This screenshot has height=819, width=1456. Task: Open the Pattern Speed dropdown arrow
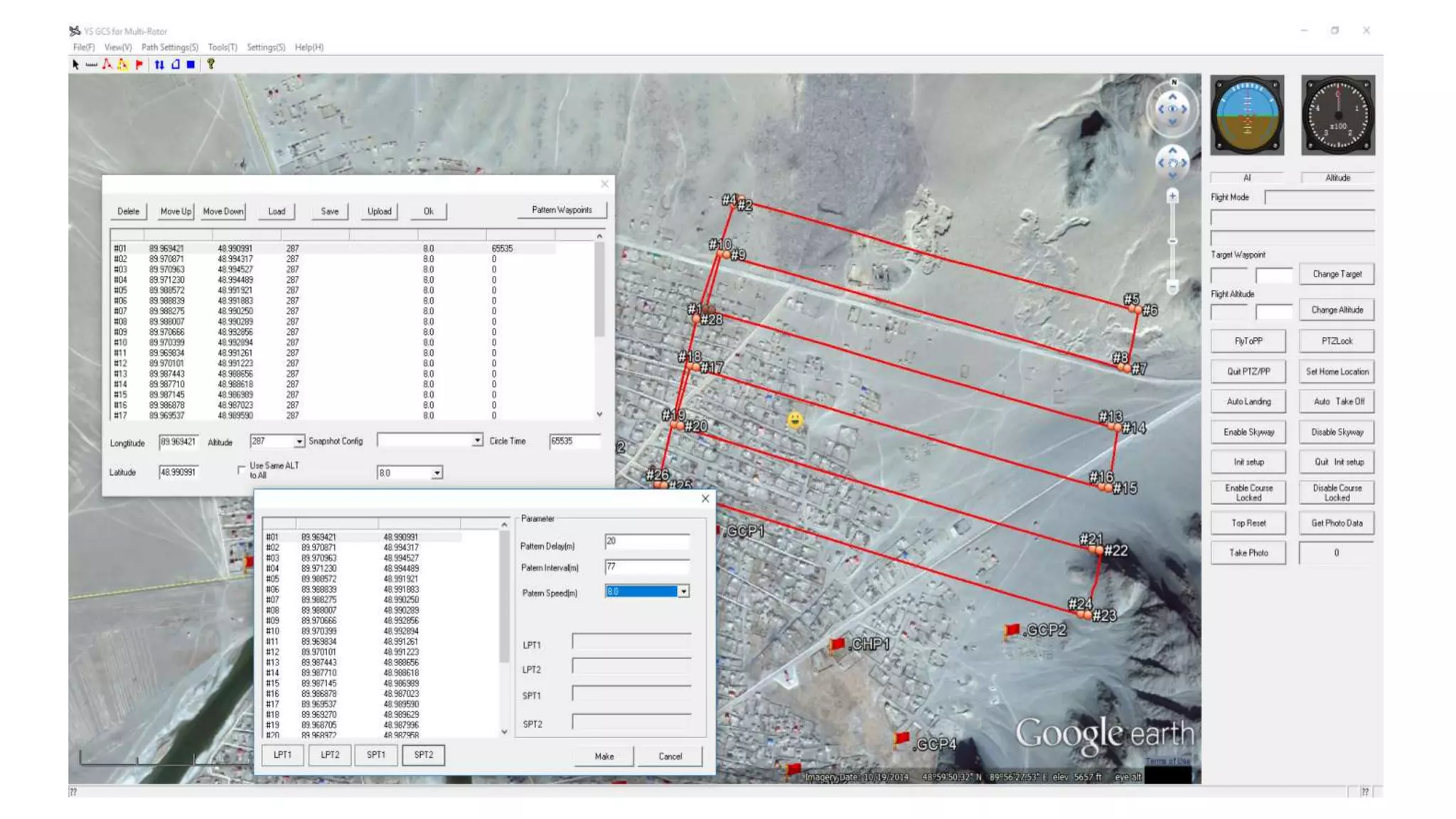(x=683, y=591)
